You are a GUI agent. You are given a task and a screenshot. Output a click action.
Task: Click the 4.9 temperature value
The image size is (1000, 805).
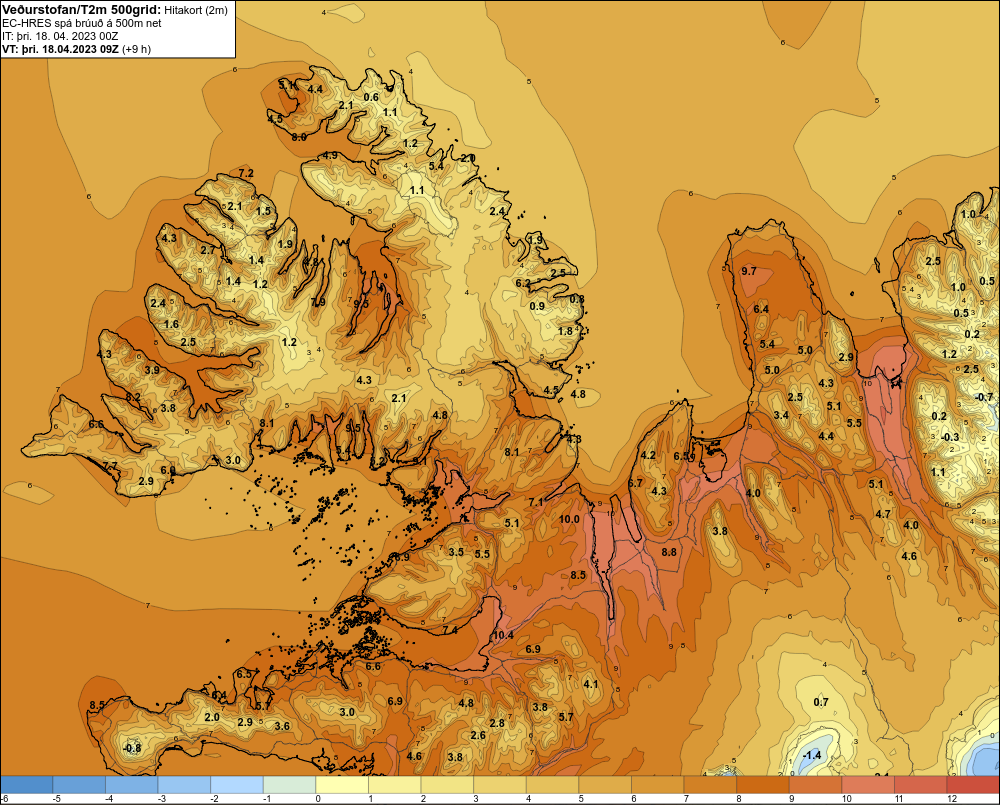pos(330,156)
